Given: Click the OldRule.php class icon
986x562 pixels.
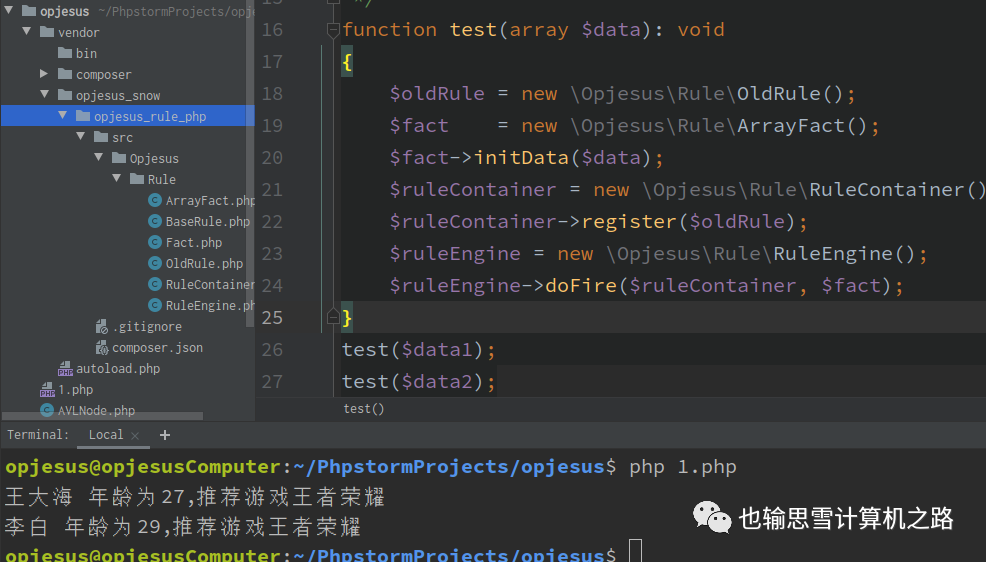Looking at the screenshot, I should pos(155,264).
